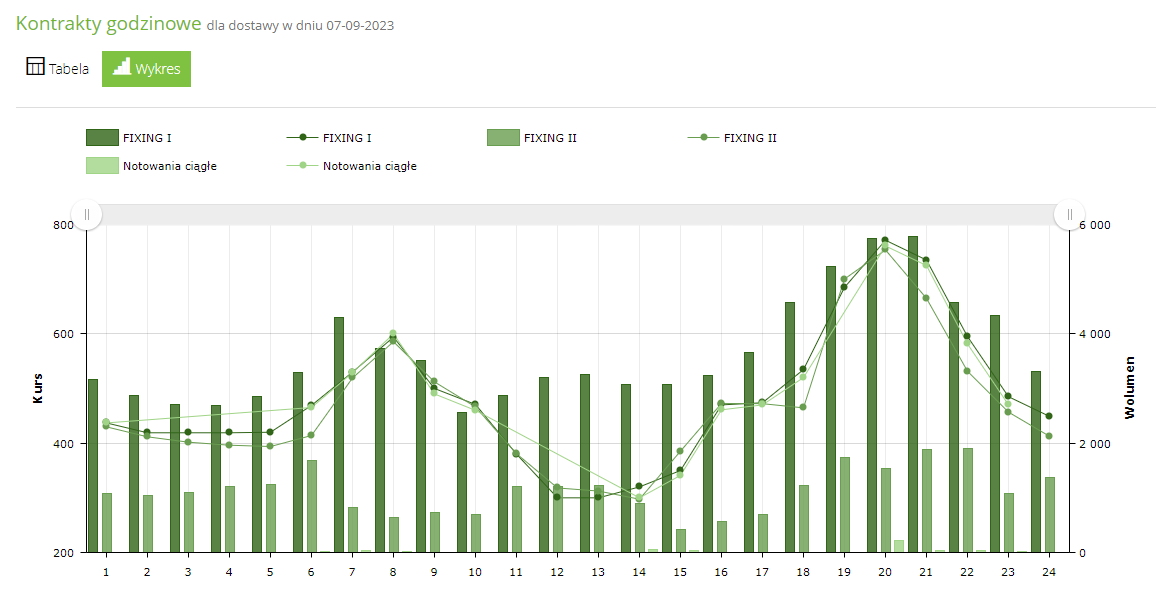Click the bar chart icon on Wykres button

(121, 67)
